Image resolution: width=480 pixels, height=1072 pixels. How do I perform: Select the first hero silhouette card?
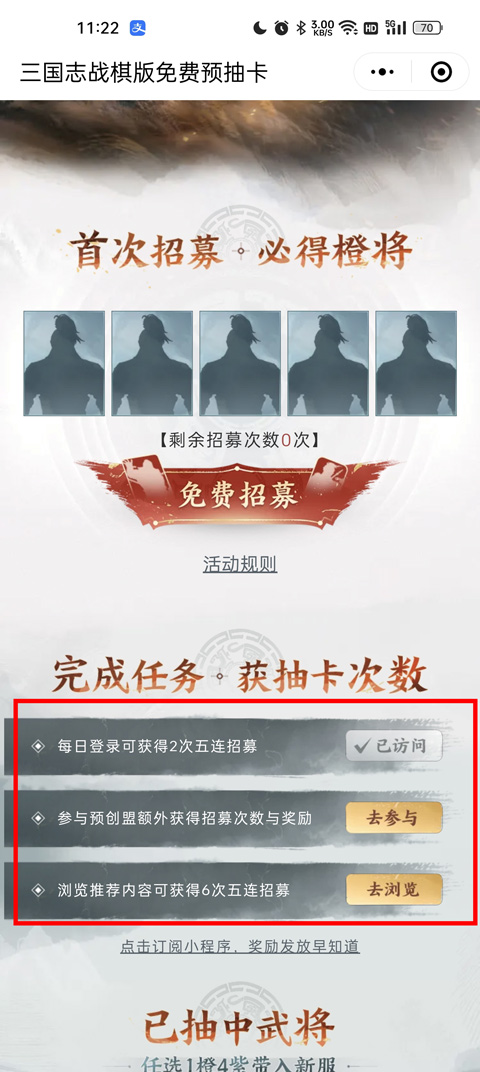64,363
